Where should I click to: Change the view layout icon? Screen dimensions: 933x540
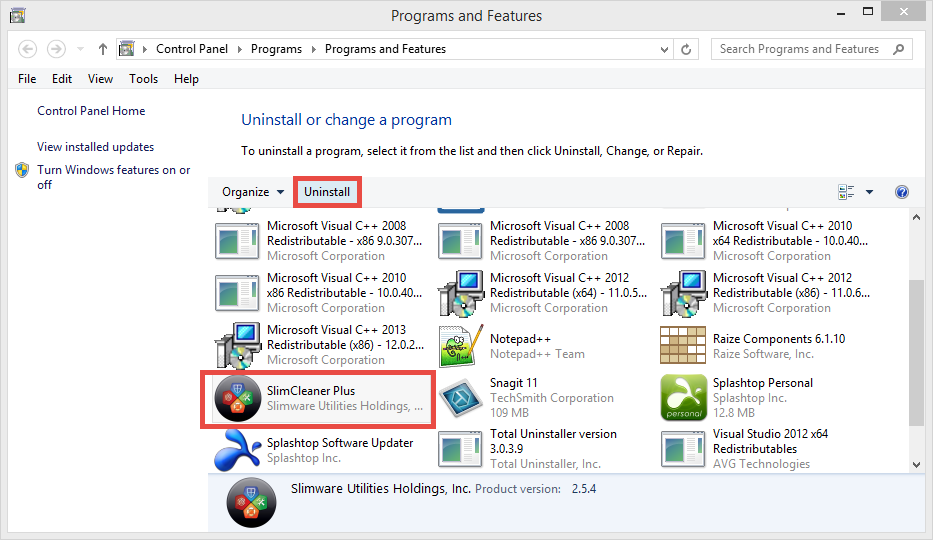pos(846,191)
